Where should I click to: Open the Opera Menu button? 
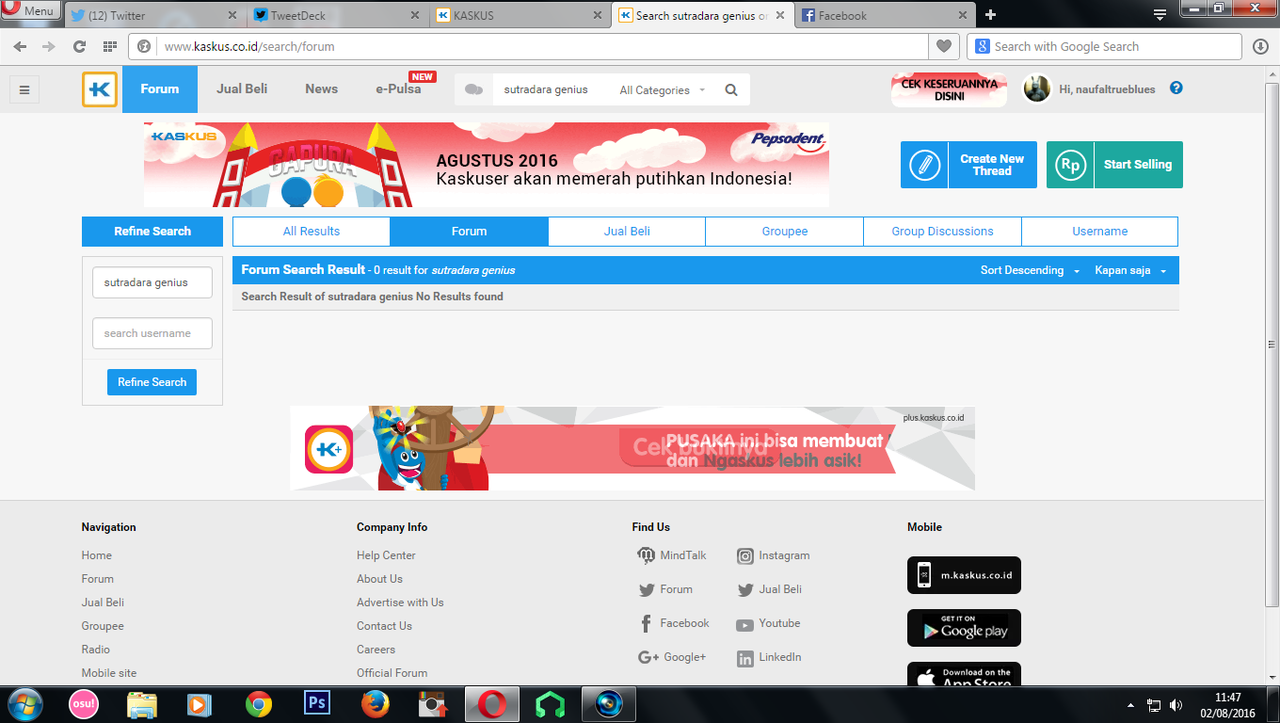click(x=30, y=11)
